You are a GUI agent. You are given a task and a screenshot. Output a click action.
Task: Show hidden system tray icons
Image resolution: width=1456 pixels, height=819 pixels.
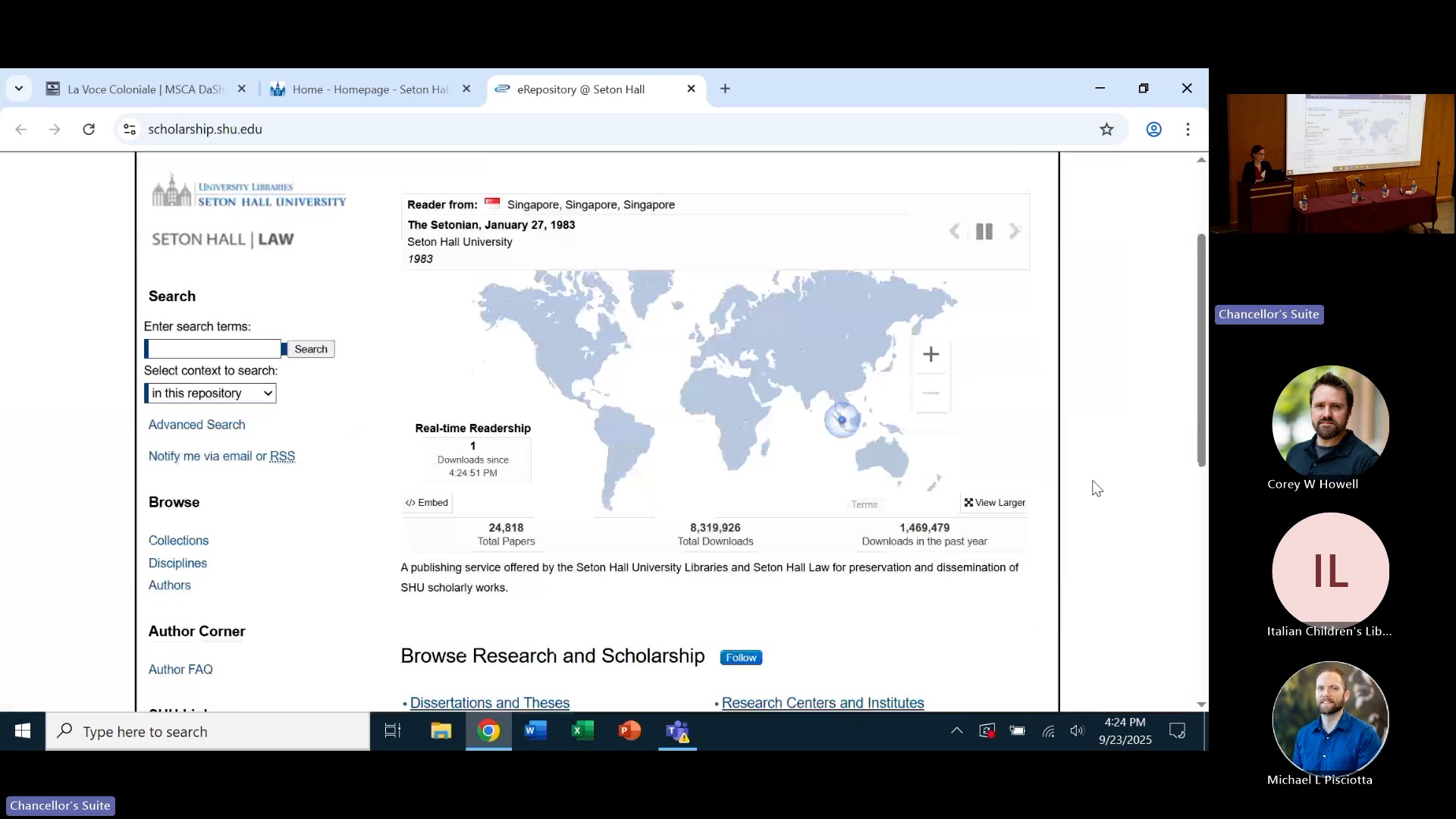coord(956,731)
